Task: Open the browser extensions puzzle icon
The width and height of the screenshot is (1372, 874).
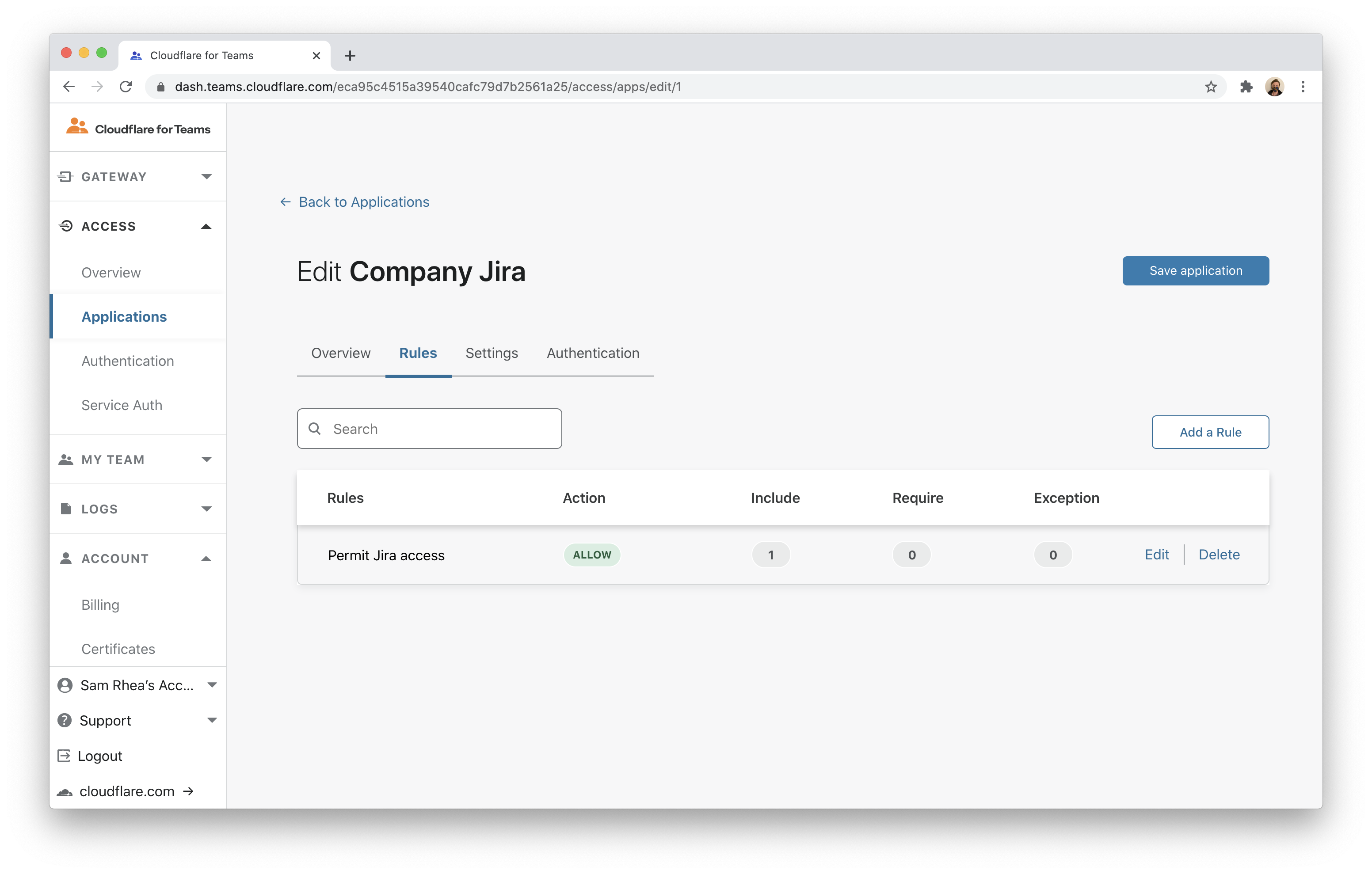Action: (1246, 87)
